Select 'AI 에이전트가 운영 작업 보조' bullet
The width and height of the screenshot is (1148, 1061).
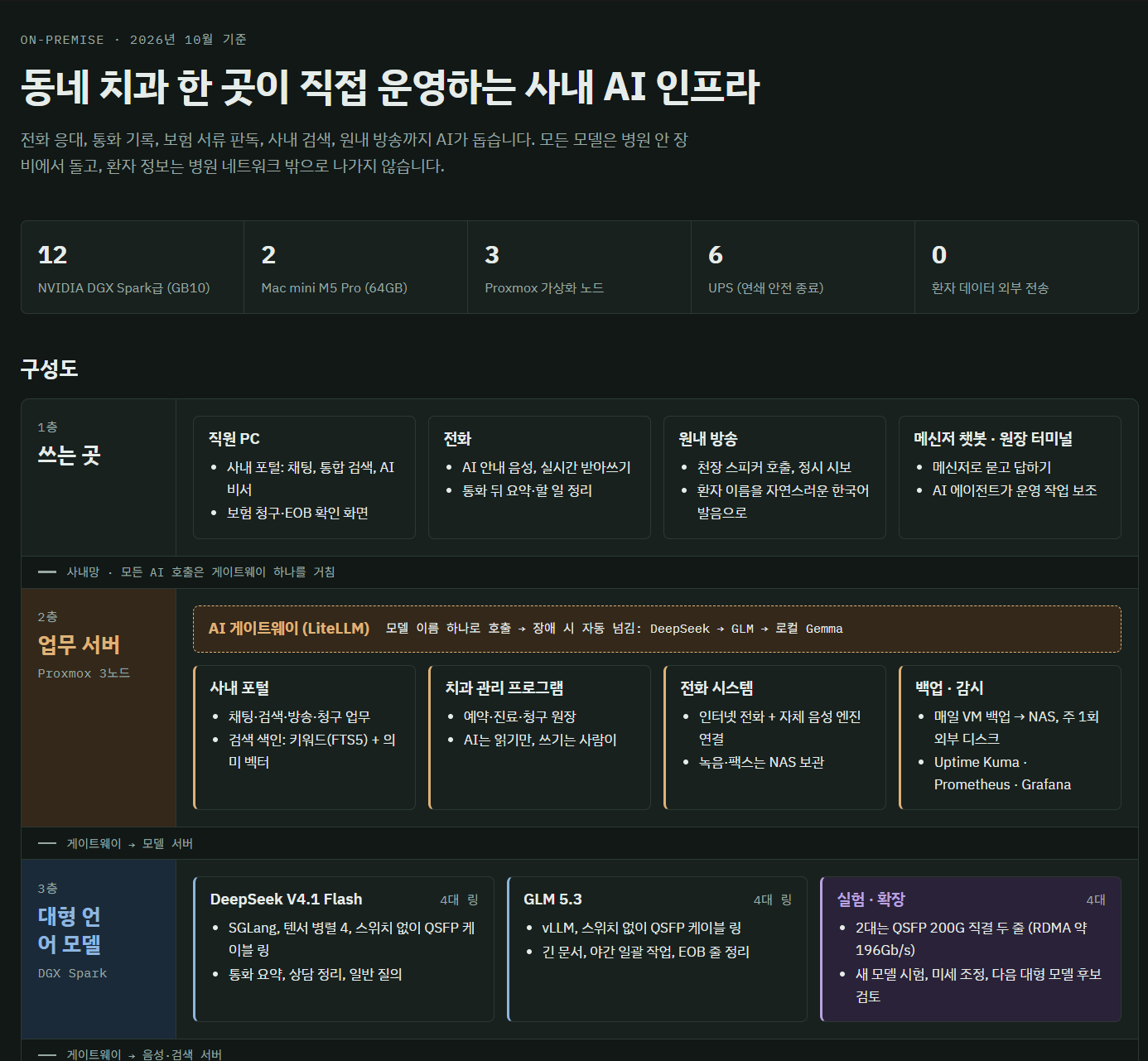(x=1015, y=491)
